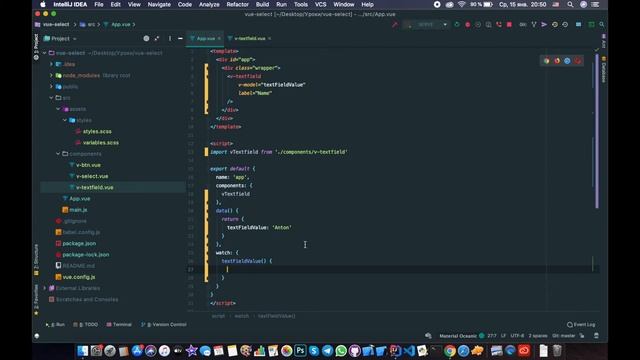Image resolution: width=640 pixels, height=360 pixels.
Task: Open the run configuration dropdown
Action: point(426,24)
